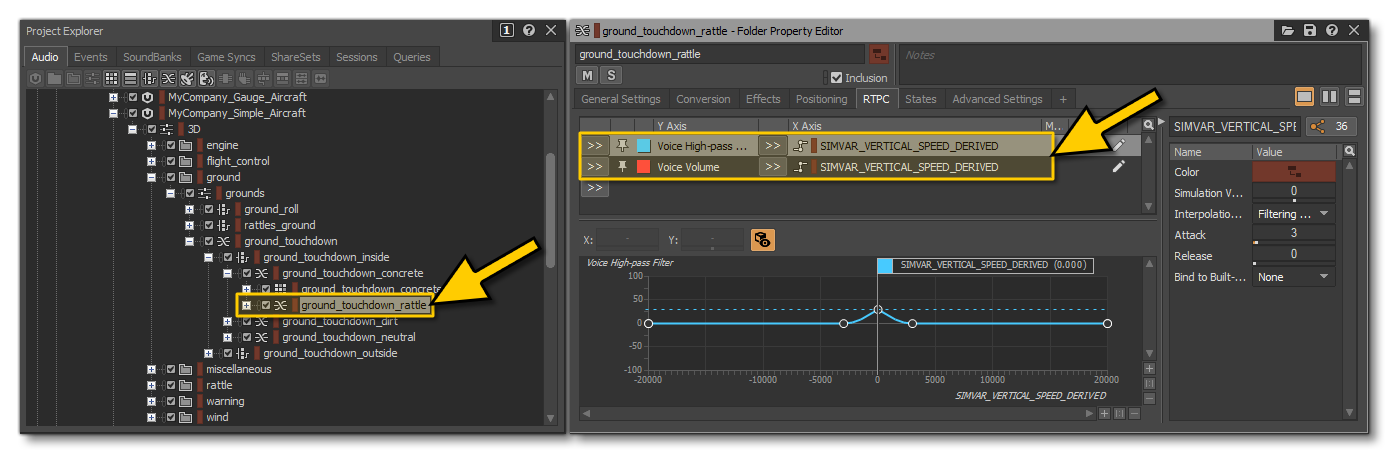Click the first folder filter icon in Project Explorer toolbar

pyautogui.click(x=55, y=78)
